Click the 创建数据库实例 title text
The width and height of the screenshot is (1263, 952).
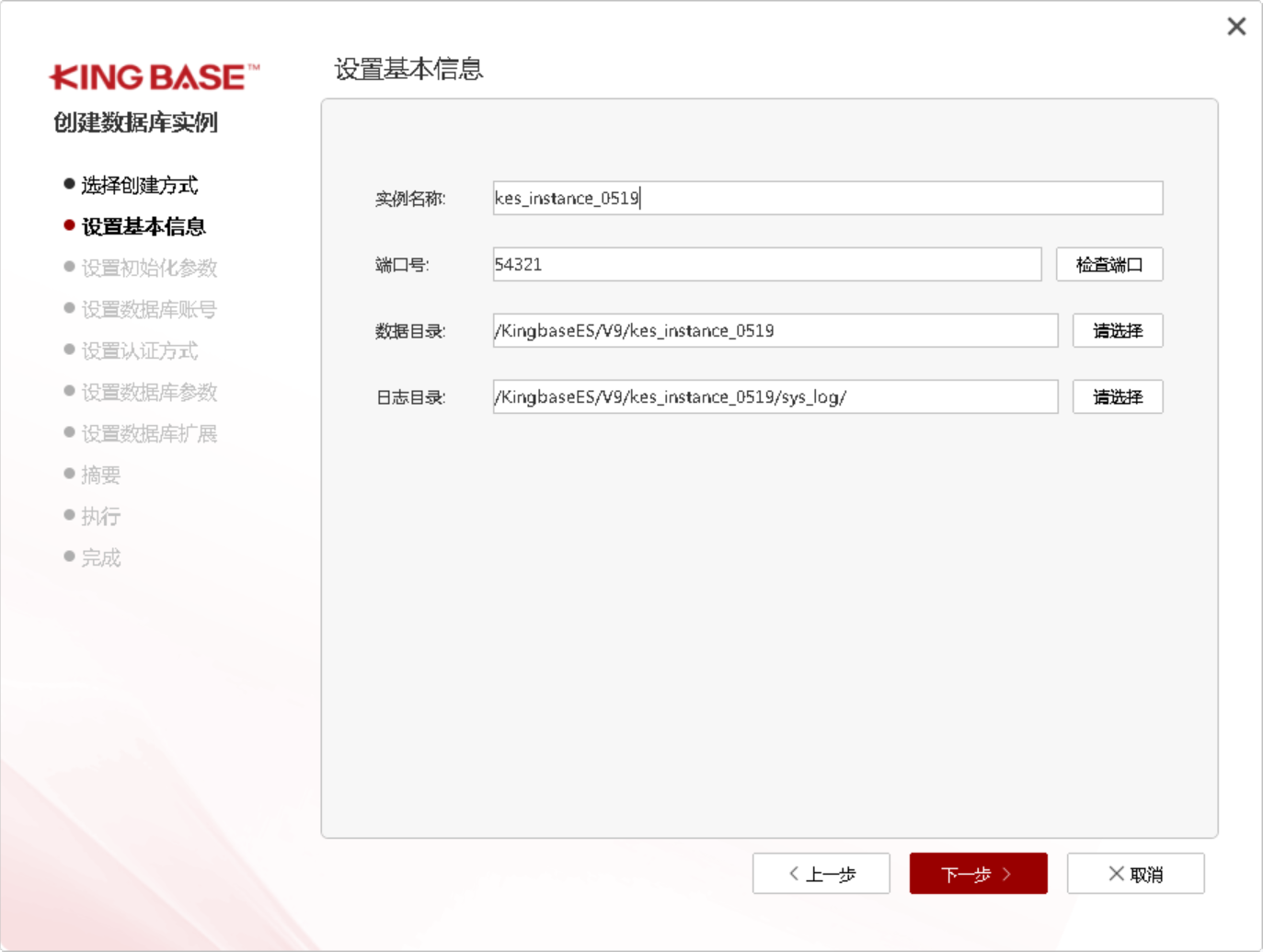point(135,122)
